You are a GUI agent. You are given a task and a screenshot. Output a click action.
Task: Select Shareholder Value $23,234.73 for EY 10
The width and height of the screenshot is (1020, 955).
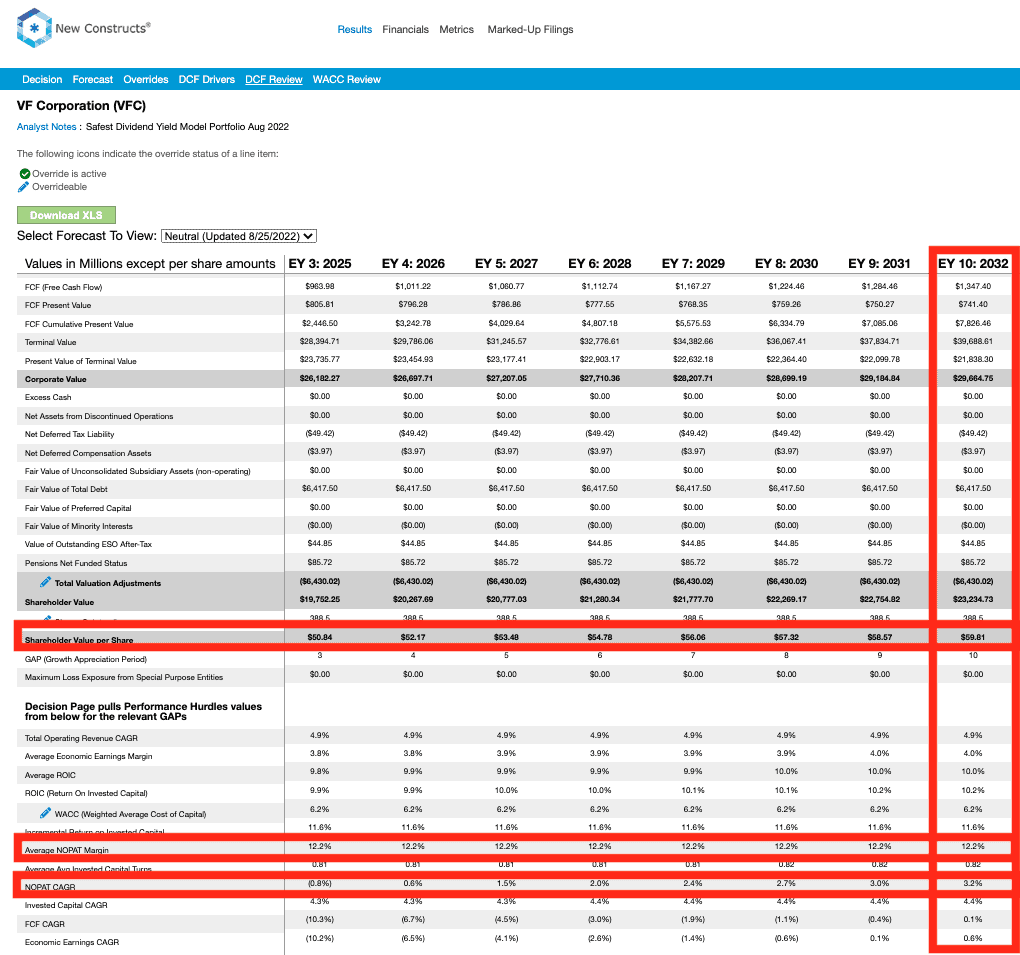[973, 599]
